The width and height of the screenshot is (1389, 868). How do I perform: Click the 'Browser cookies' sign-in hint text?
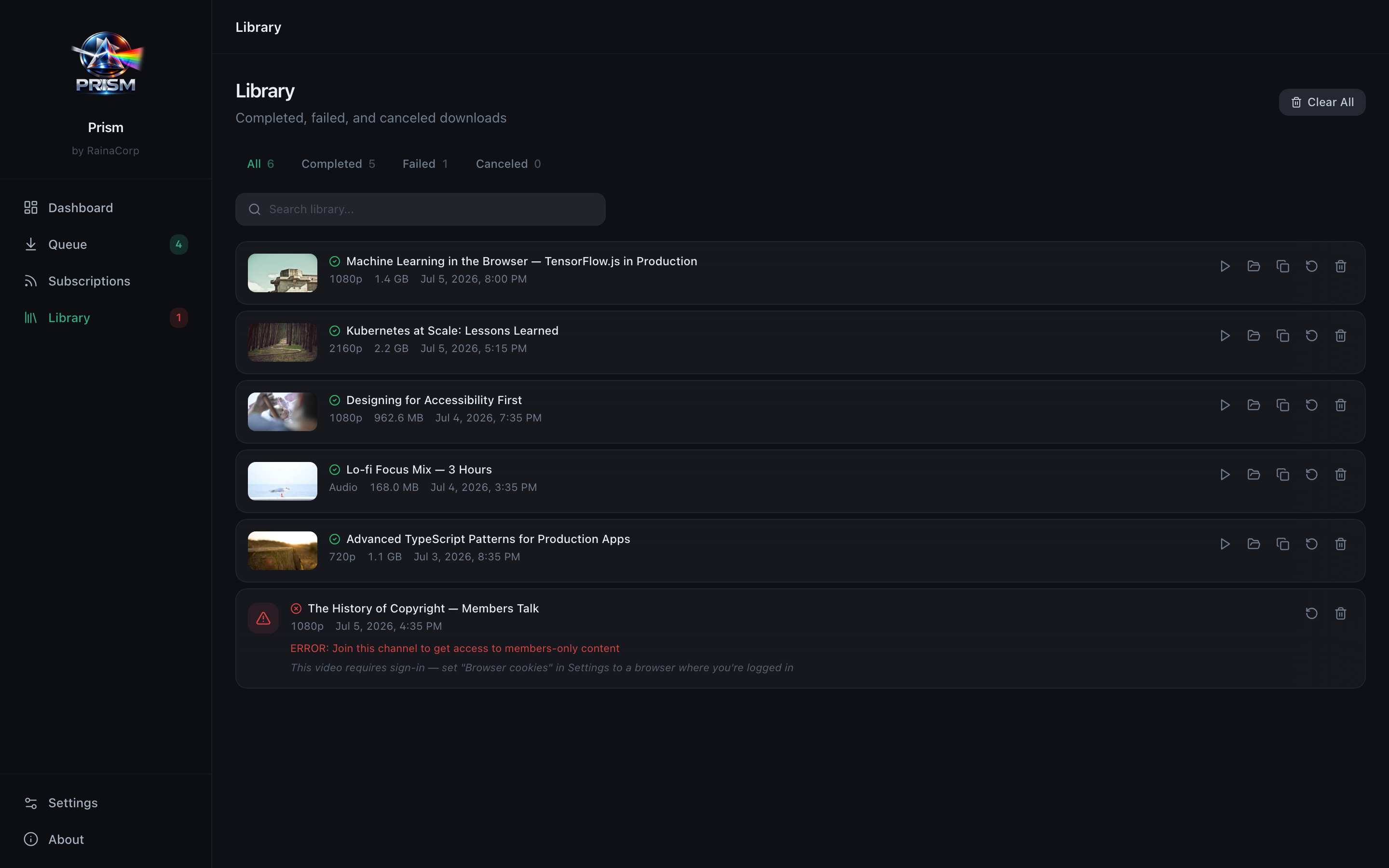pyautogui.click(x=542, y=668)
